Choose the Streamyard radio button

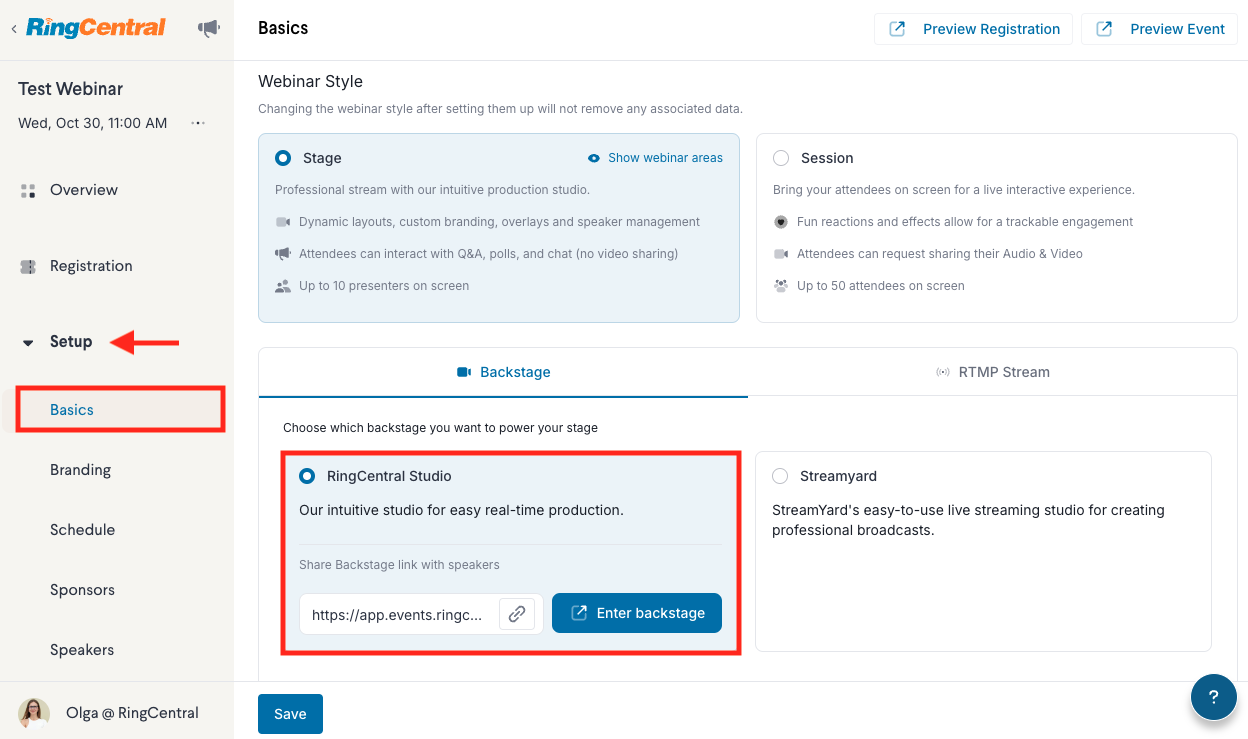click(780, 476)
